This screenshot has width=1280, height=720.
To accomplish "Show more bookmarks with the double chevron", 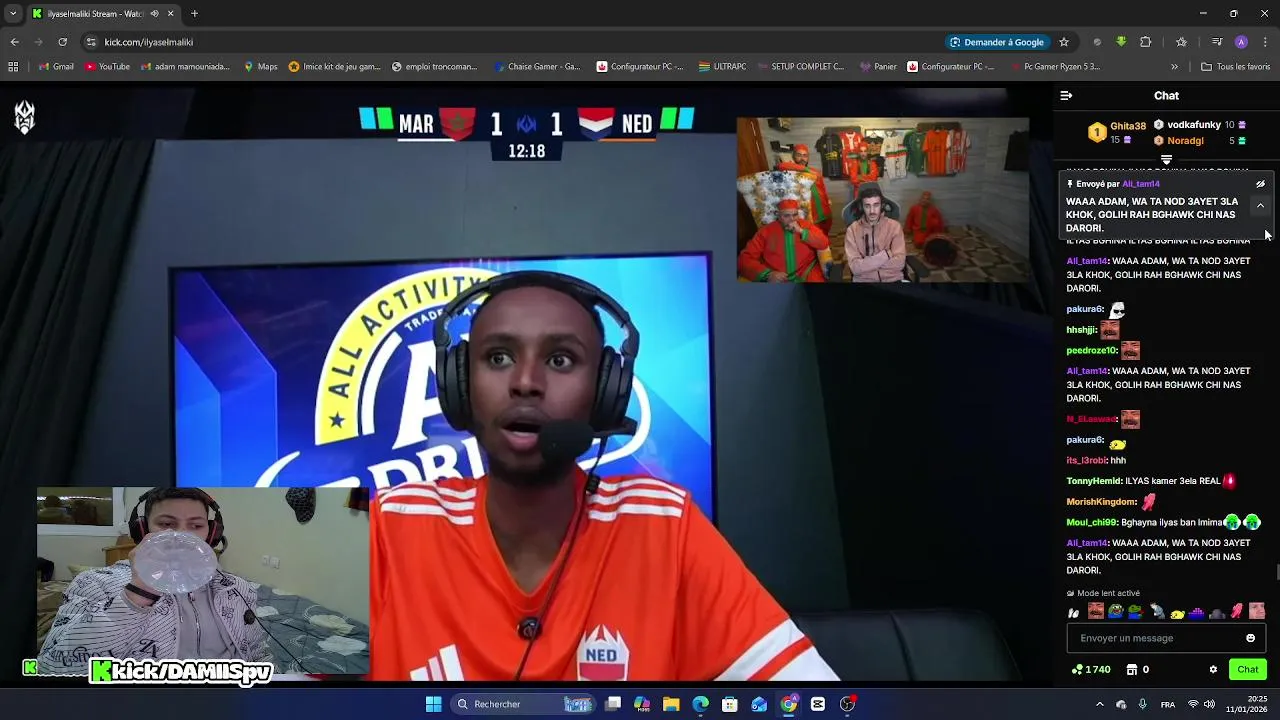I will 1174,67.
